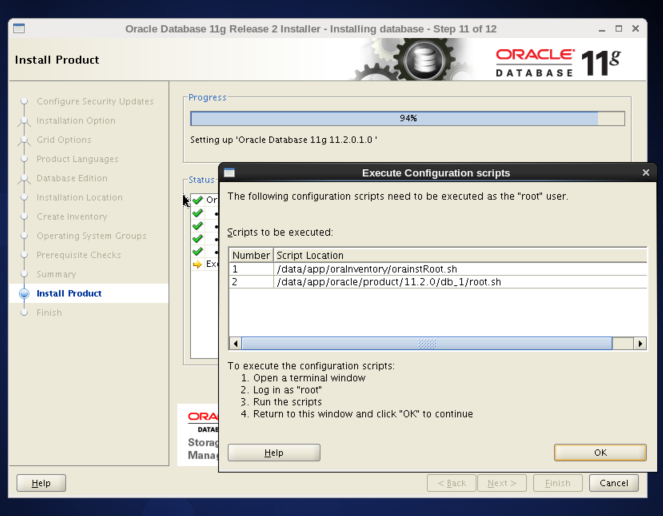
Task: Click the Install Product step bullet icon
Action: click(24, 294)
